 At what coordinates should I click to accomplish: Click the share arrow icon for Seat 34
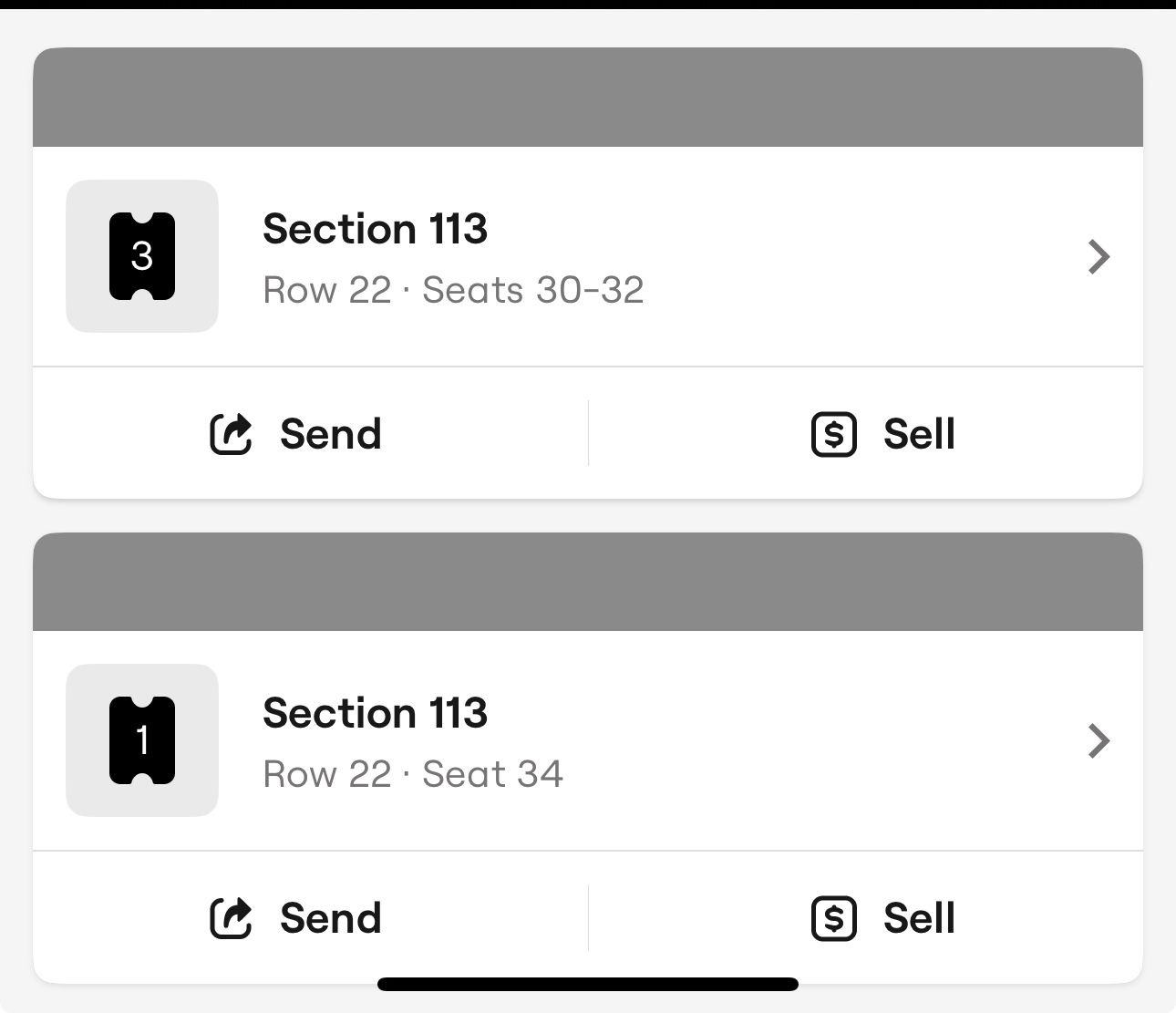pos(231,918)
